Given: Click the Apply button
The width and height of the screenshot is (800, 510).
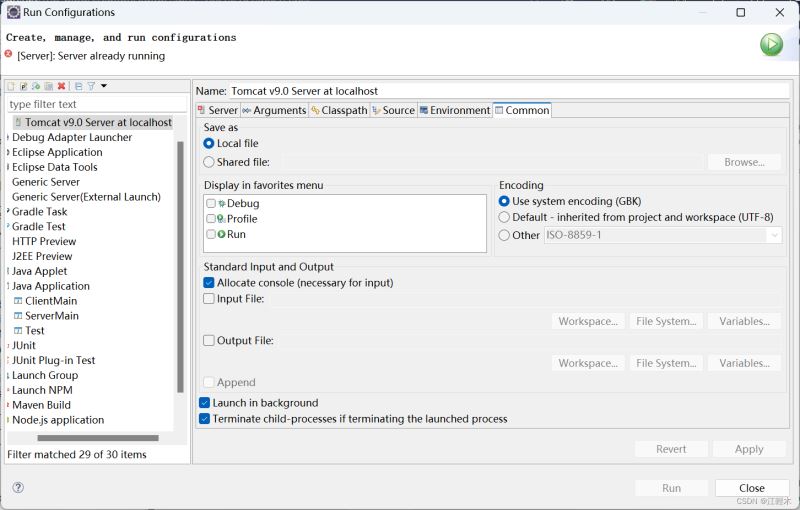Looking at the screenshot, I should point(749,449).
